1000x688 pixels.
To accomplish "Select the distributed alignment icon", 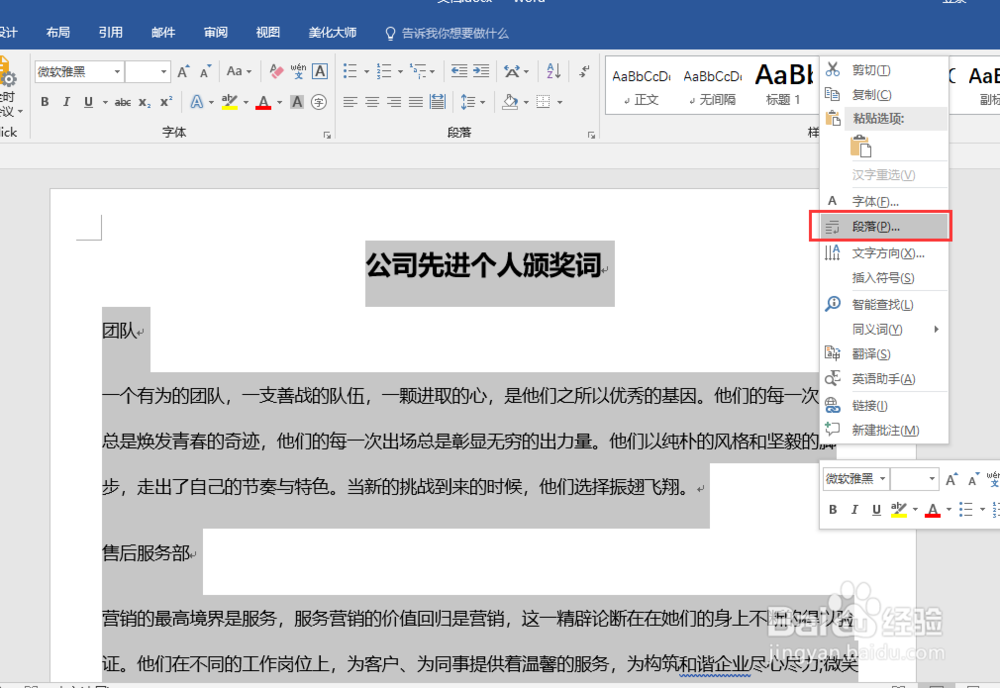I will 438,99.
